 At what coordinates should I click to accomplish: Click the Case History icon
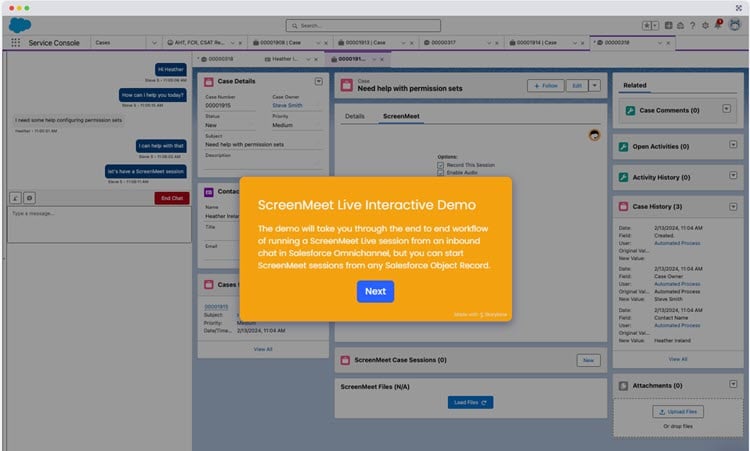coord(623,207)
